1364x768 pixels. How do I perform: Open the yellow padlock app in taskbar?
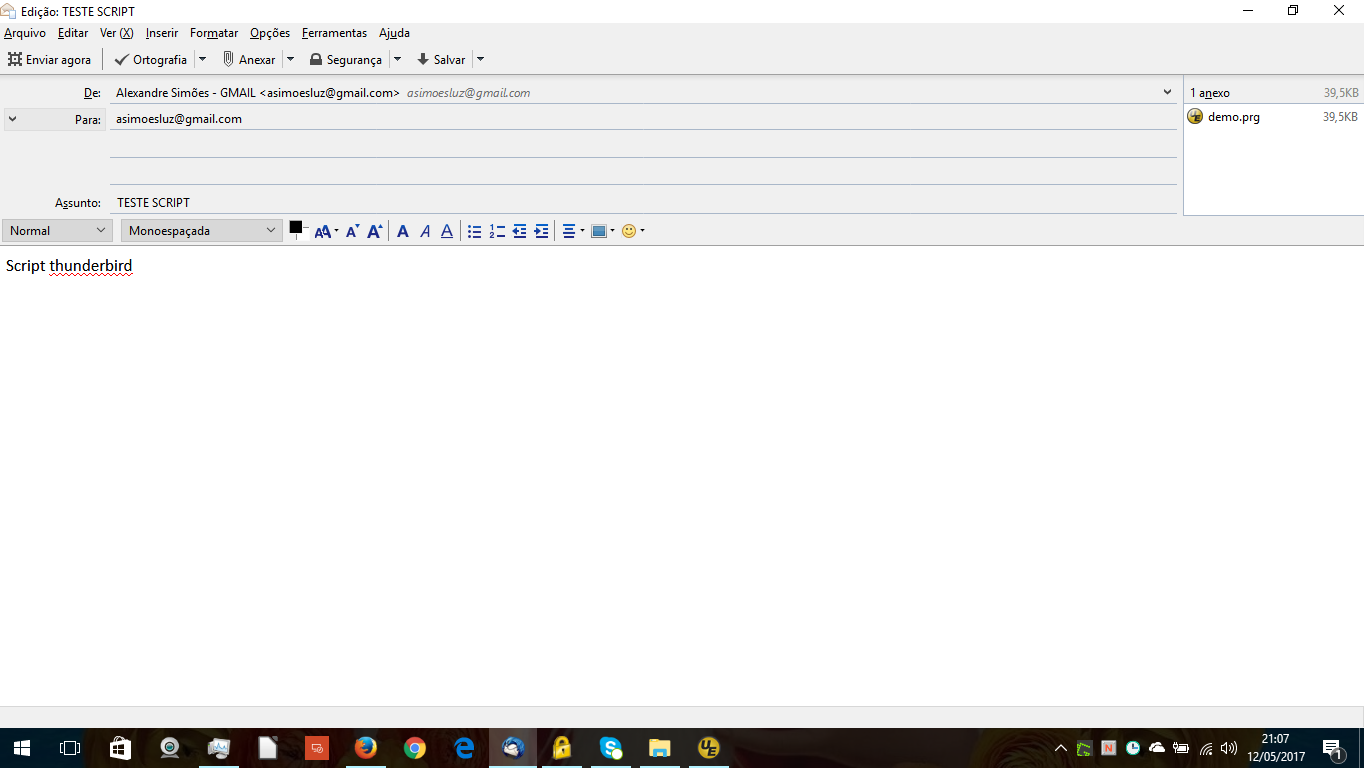(562, 747)
